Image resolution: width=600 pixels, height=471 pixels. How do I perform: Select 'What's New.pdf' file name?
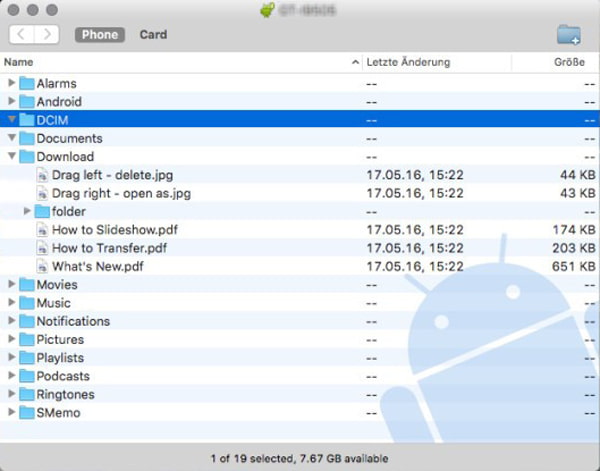click(98, 267)
